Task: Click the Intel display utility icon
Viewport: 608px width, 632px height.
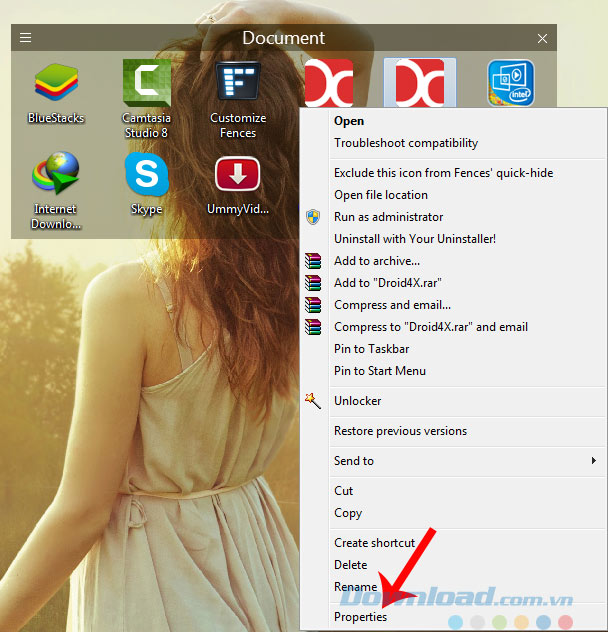Action: pyautogui.click(x=511, y=83)
